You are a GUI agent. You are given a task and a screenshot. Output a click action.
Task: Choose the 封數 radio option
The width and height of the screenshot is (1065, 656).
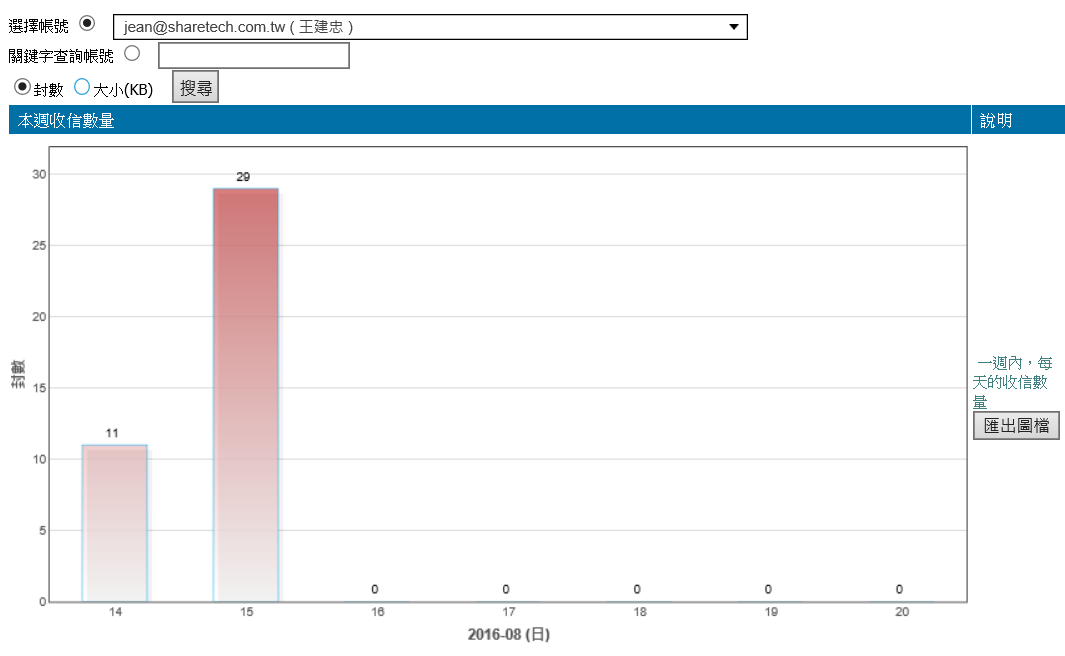[22, 87]
